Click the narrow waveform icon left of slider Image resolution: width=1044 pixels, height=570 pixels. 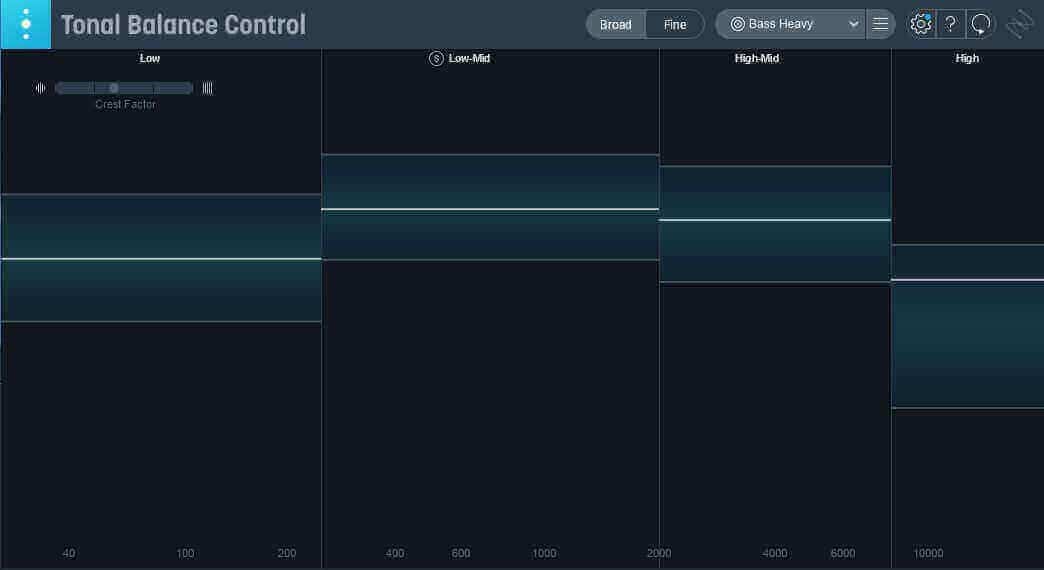(40, 88)
